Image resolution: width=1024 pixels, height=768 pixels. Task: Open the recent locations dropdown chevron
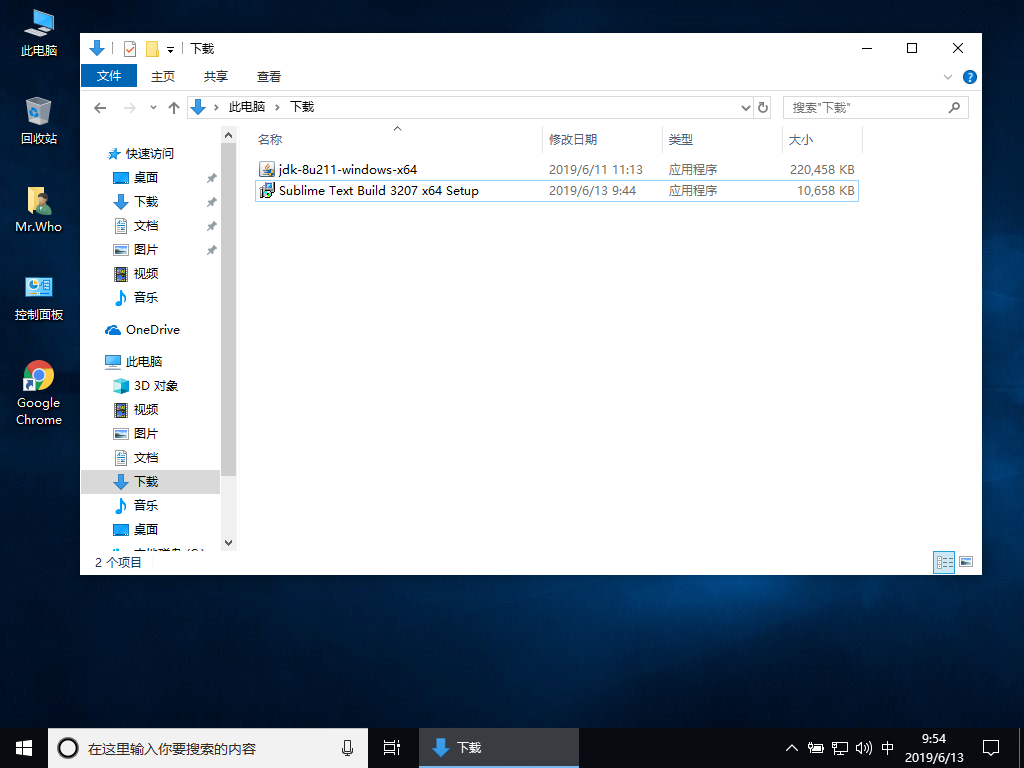(153, 108)
